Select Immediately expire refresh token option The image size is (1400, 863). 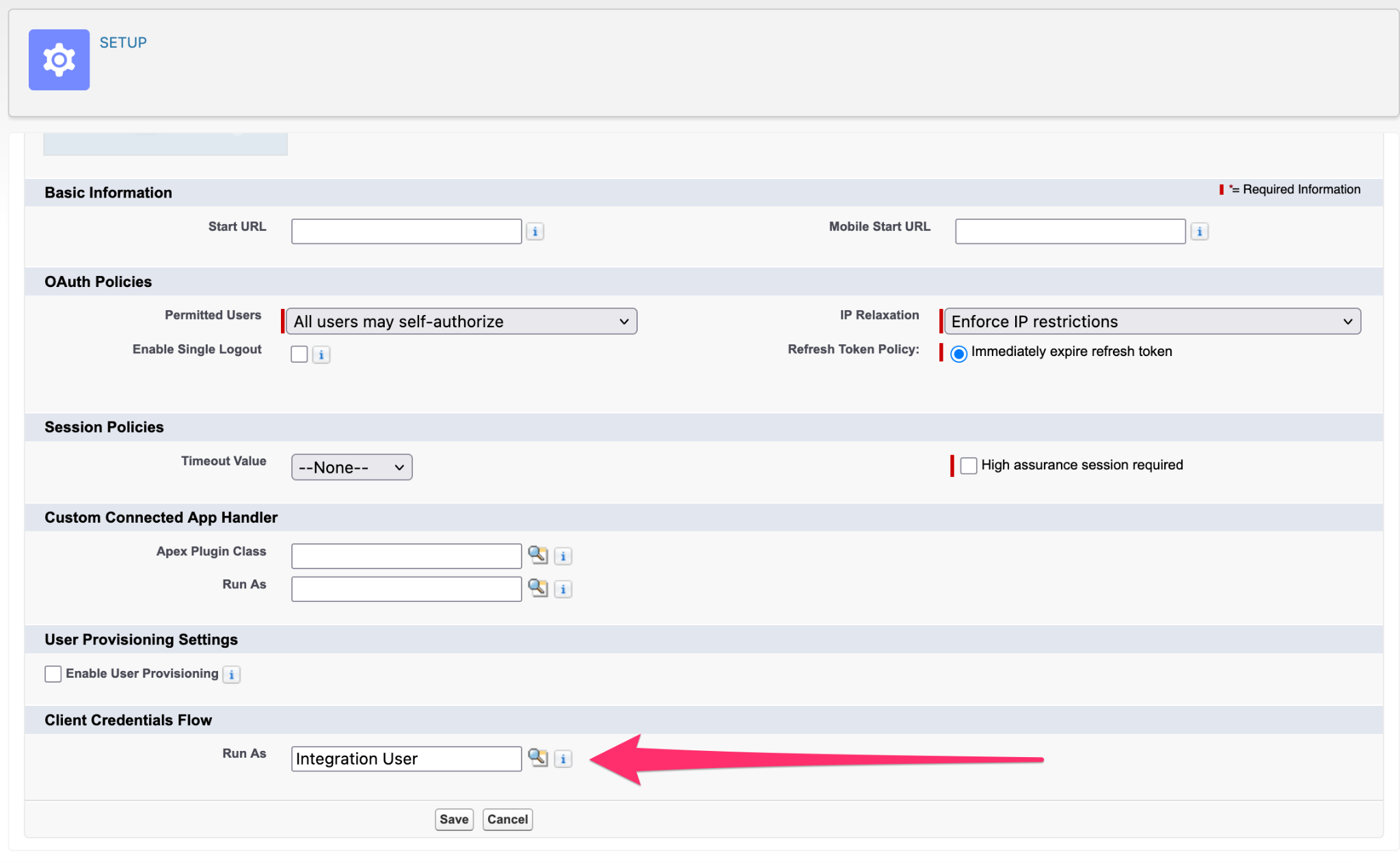pyautogui.click(x=959, y=354)
